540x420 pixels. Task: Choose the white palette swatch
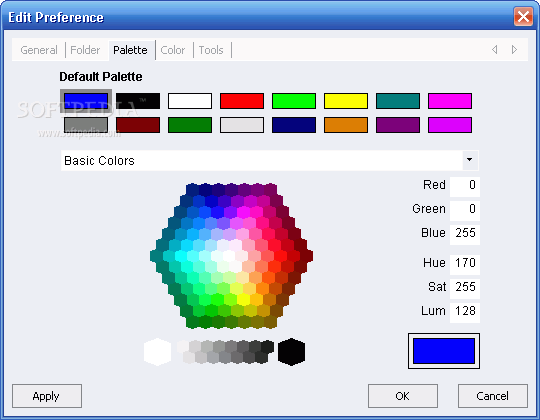(x=190, y=101)
